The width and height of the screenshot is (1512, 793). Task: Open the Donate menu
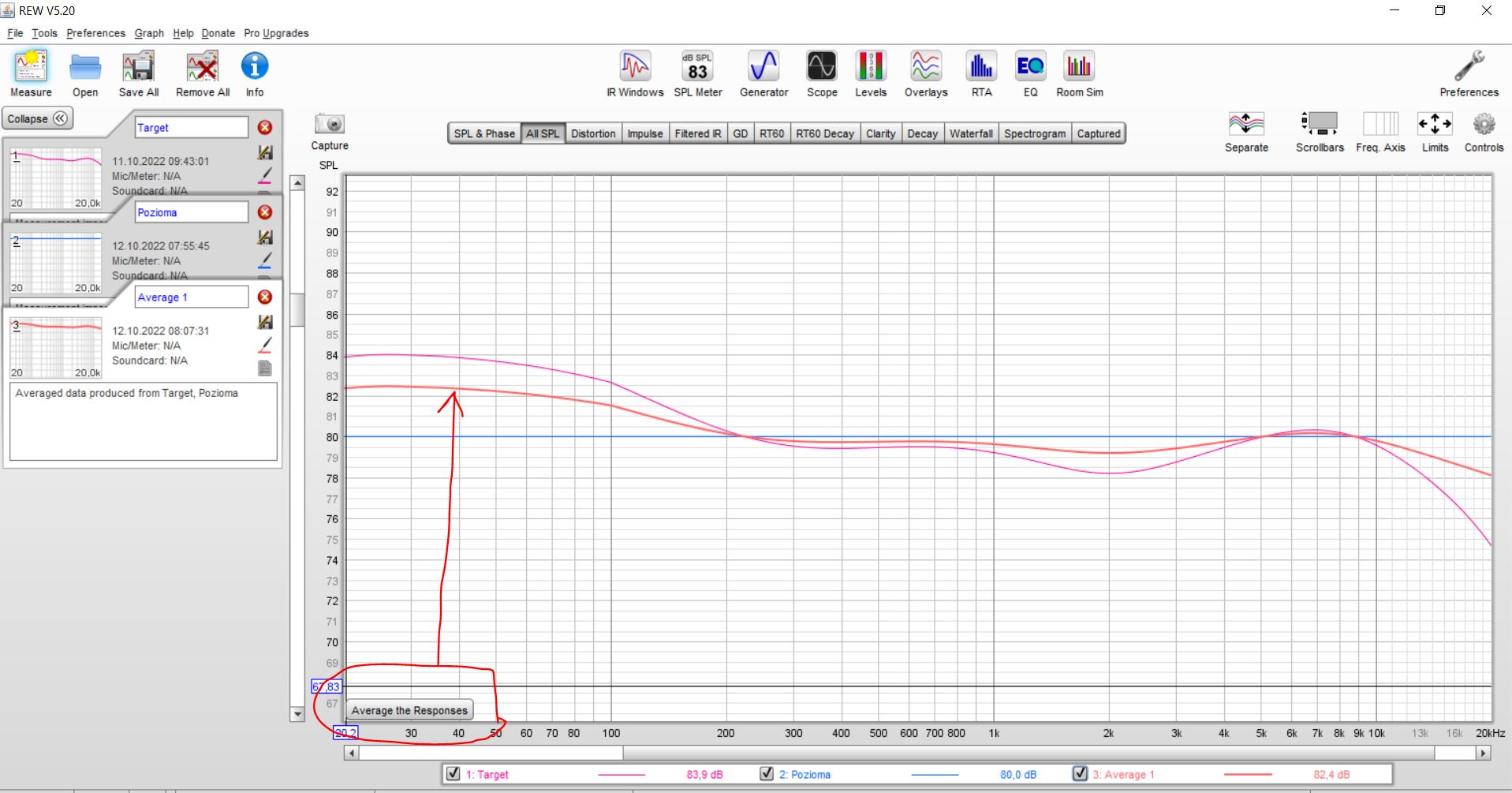tap(218, 33)
